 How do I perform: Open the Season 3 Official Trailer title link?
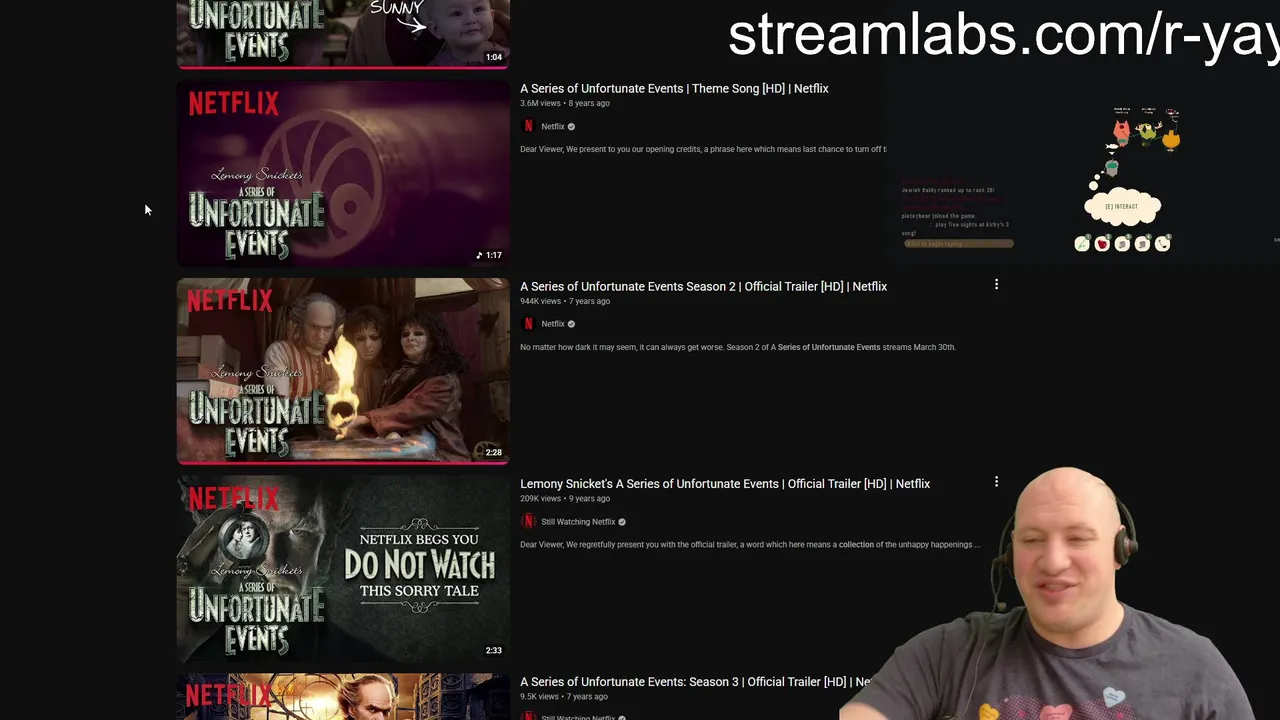pos(695,682)
